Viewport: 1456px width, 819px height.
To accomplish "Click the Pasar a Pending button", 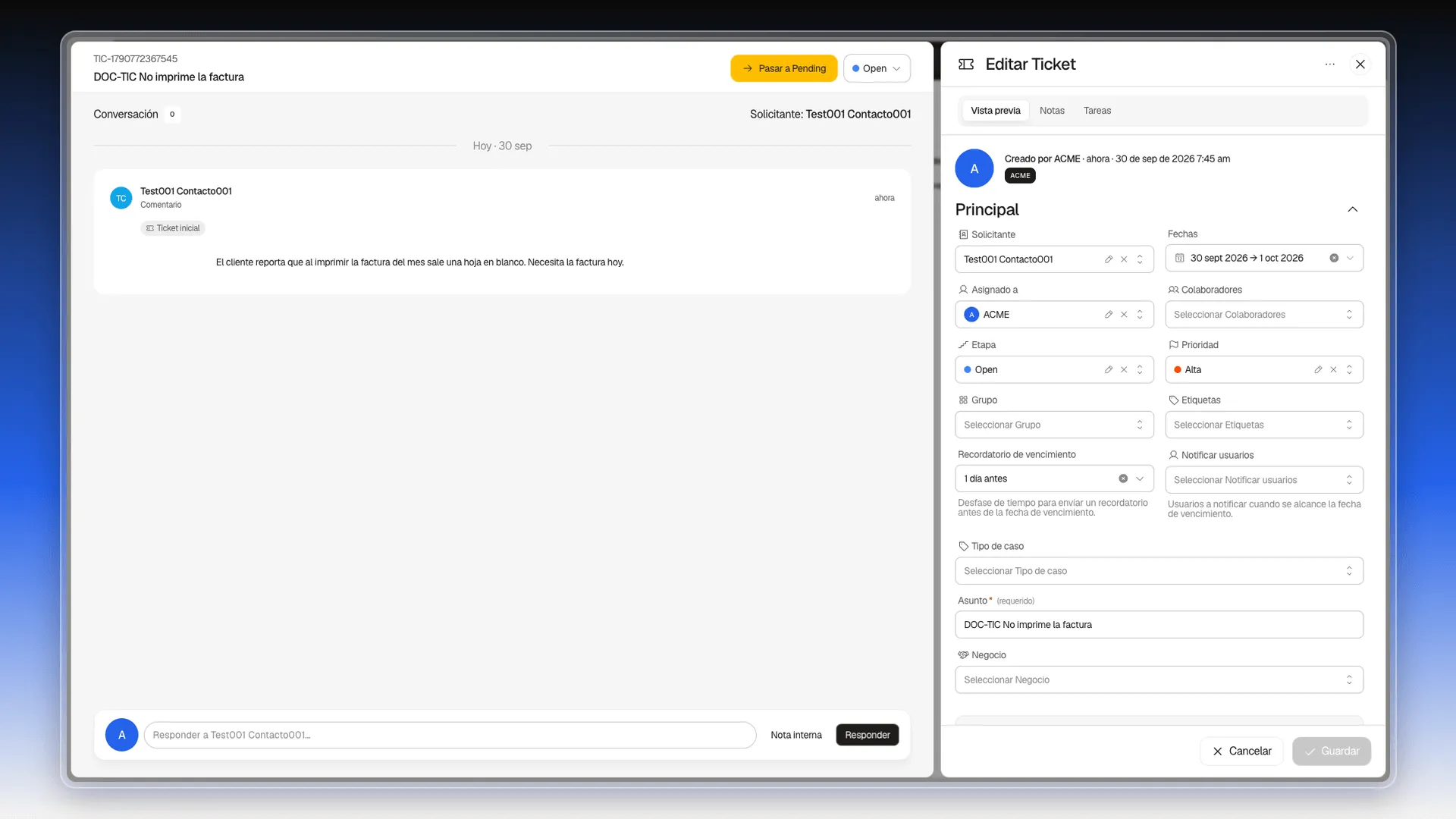I will pyautogui.click(x=784, y=68).
